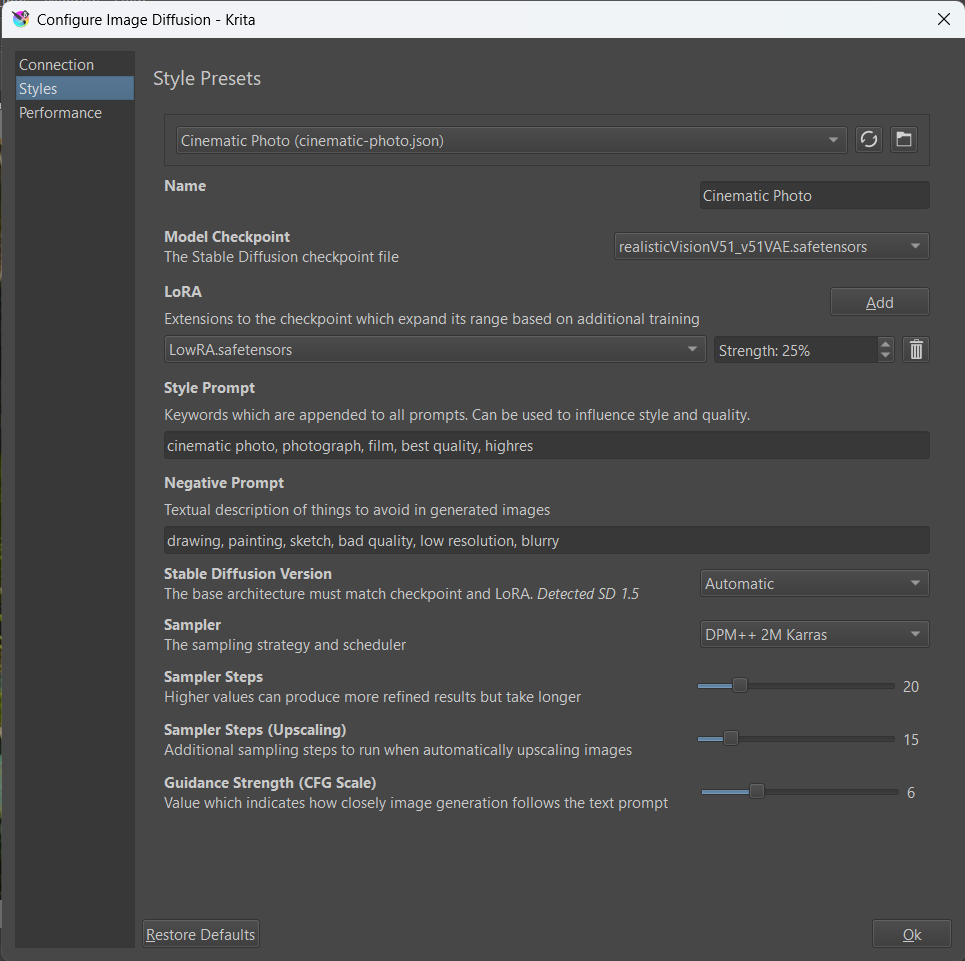Delete the LowRA LoRA with trash icon
965x961 pixels.
[x=916, y=349]
